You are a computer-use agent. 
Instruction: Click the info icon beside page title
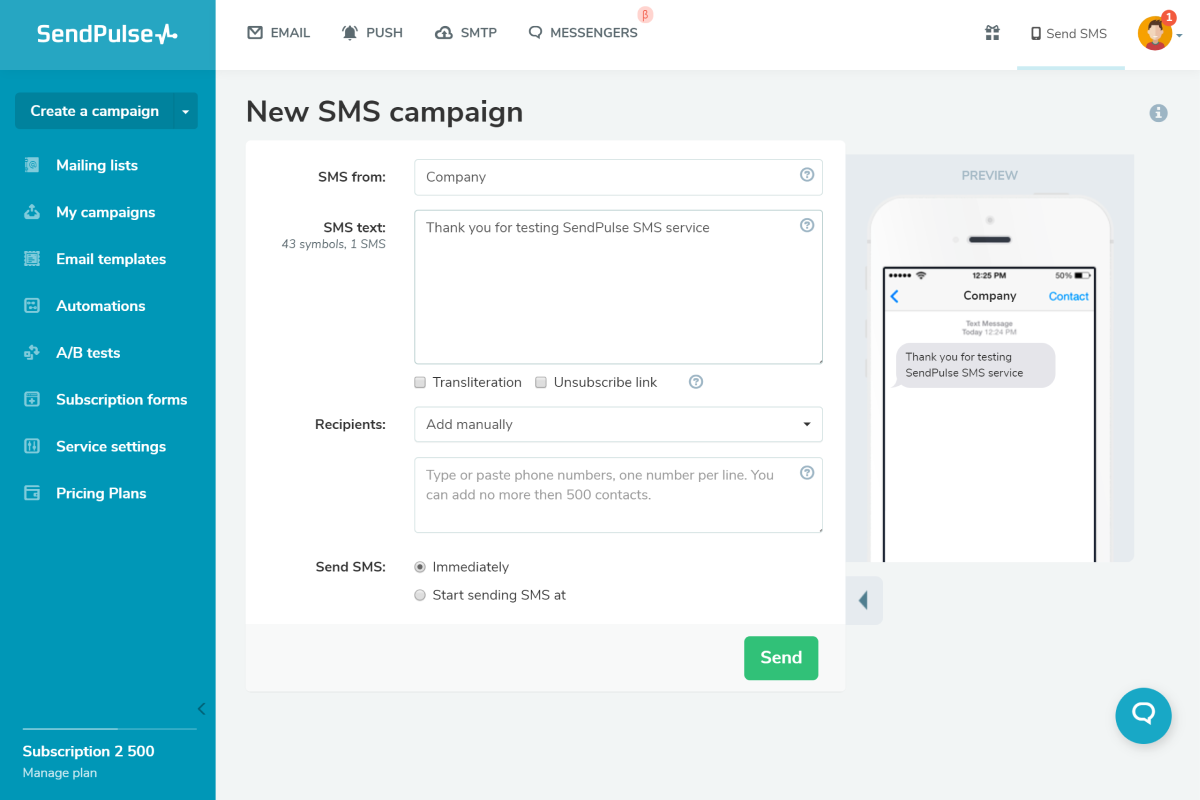[x=1158, y=113]
